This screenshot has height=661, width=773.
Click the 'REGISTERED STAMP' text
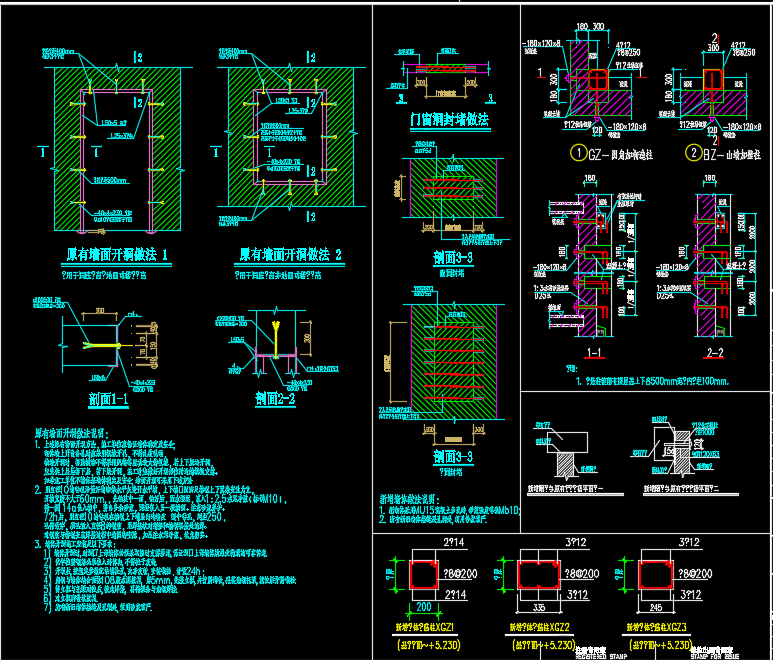(x=601, y=657)
